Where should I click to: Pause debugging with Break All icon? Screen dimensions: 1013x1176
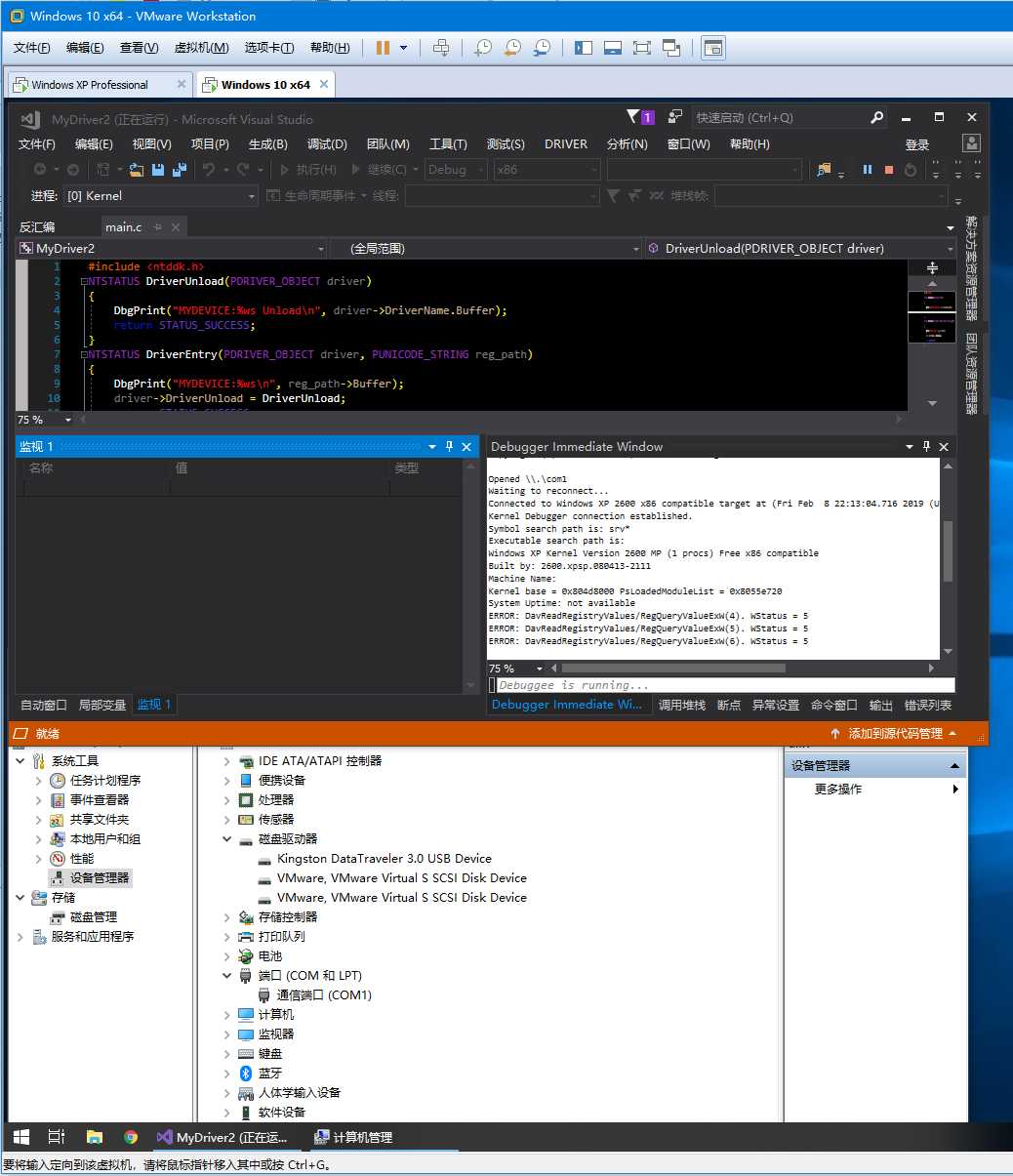coord(867,170)
